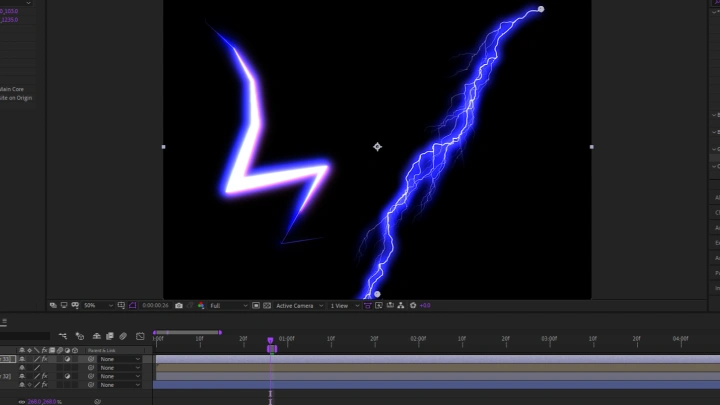Viewport: 720px width, 405px height.
Task: Click the playhead current time indicator
Action: (x=271, y=342)
